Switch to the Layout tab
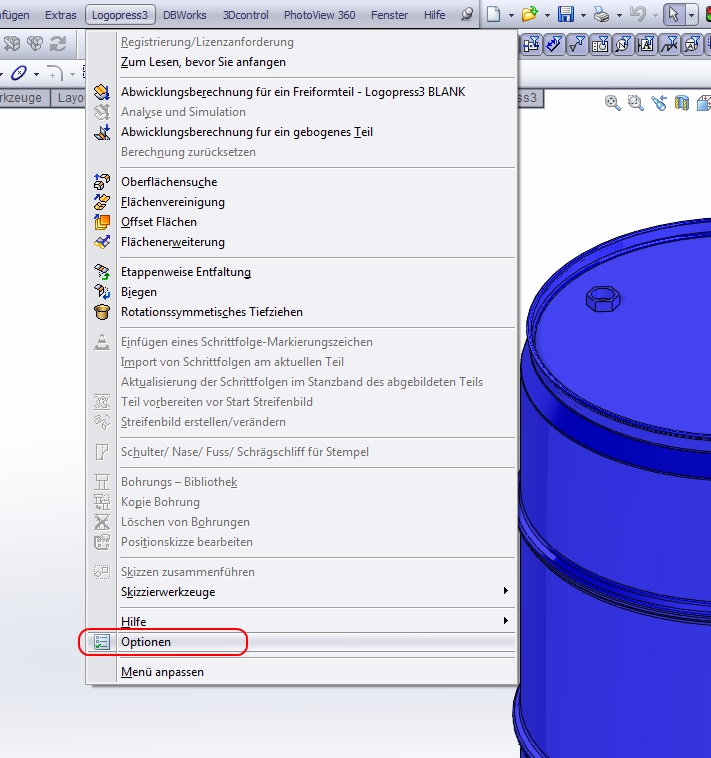The width and height of the screenshot is (711, 758). [69, 98]
